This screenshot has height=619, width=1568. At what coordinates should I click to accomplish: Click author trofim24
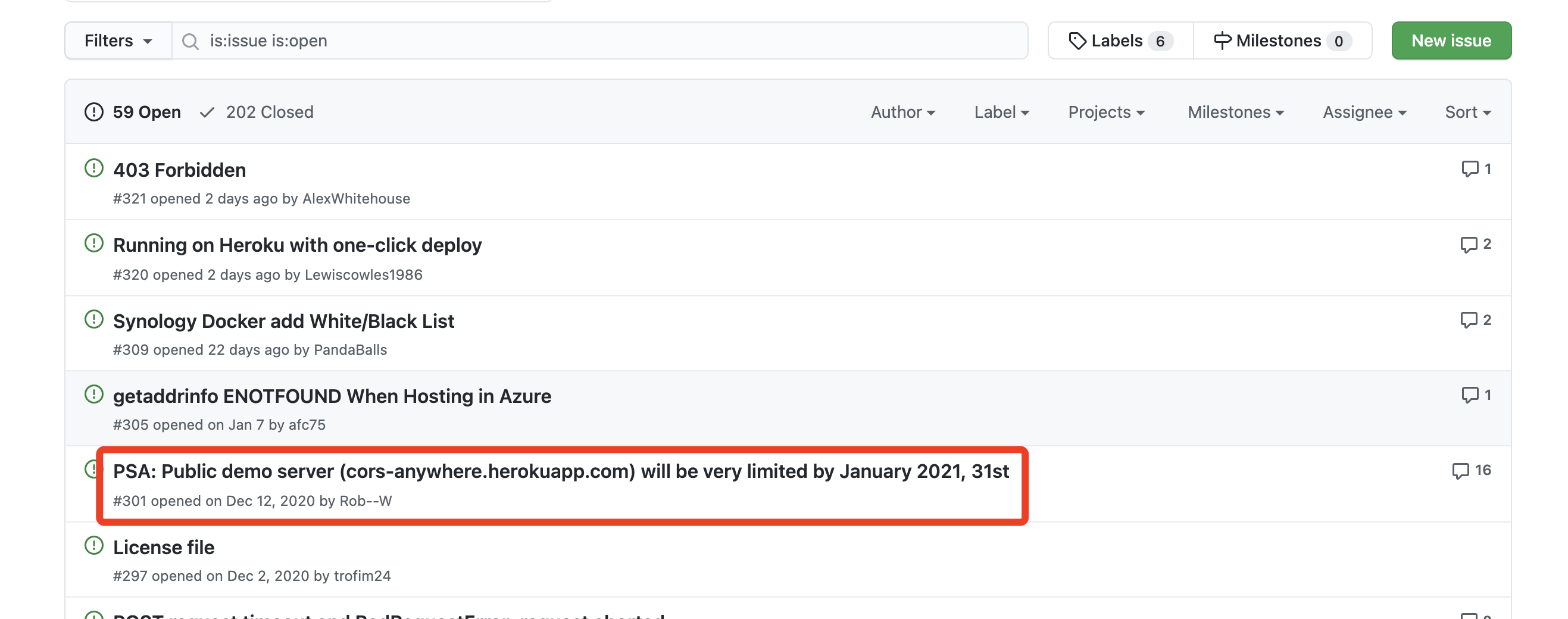click(362, 575)
